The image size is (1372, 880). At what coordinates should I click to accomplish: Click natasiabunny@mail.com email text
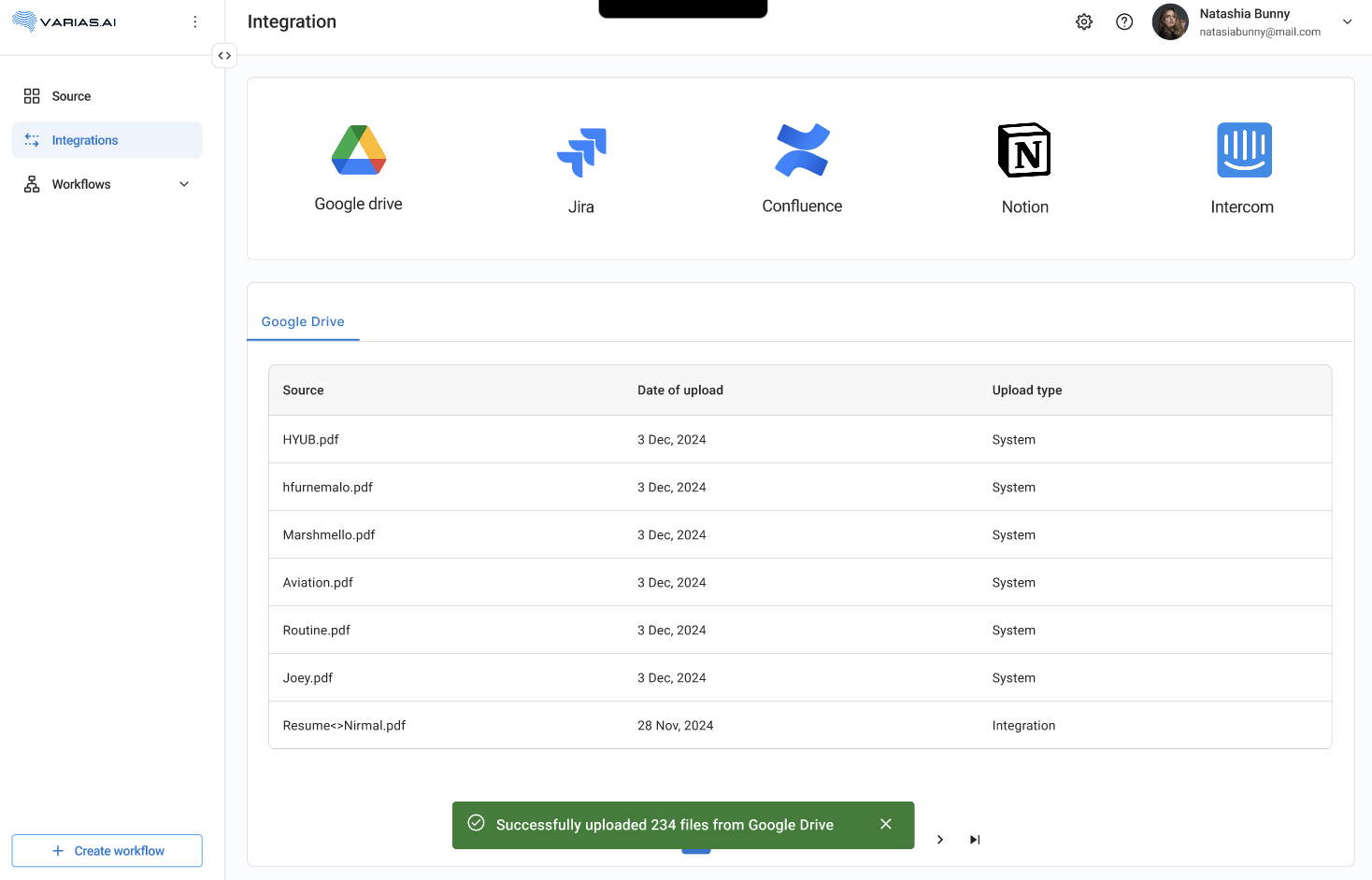pos(1260,32)
